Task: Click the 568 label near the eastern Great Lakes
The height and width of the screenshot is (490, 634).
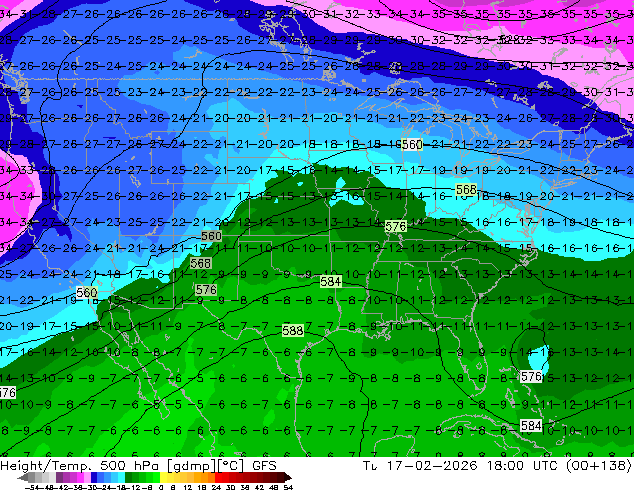Action: coord(466,190)
